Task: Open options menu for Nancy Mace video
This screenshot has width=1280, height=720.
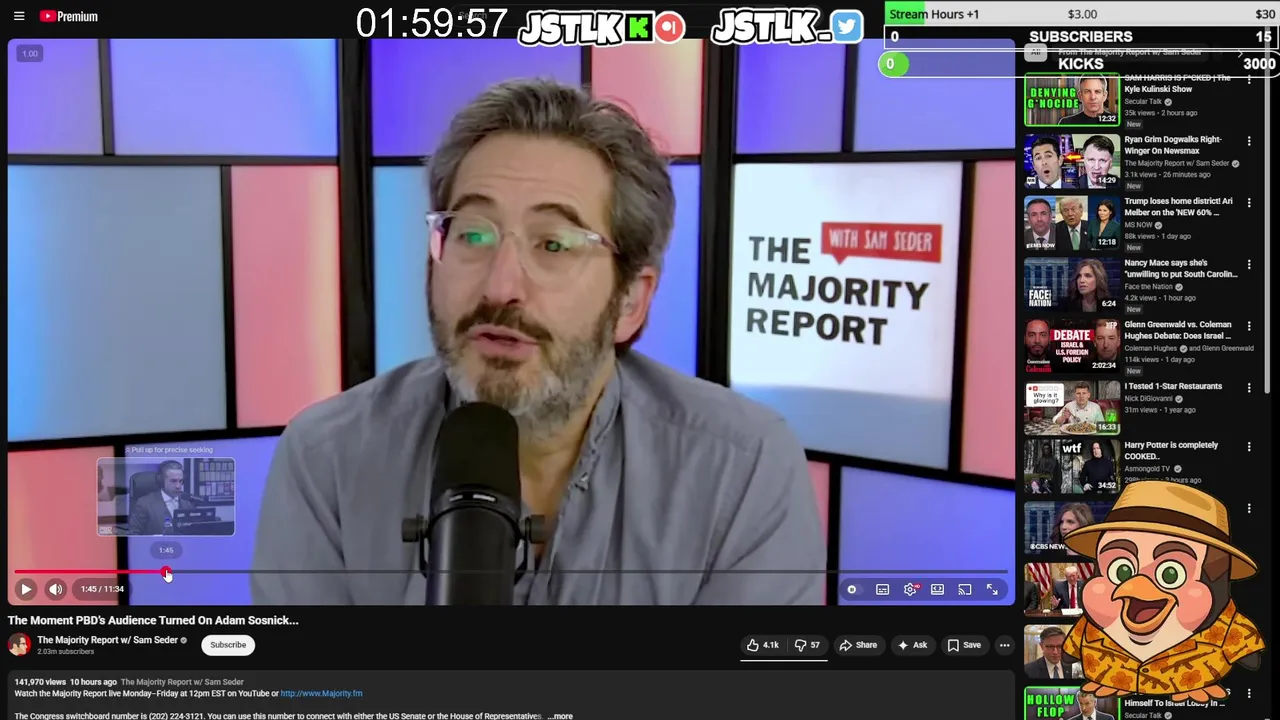Action: pos(1249,265)
